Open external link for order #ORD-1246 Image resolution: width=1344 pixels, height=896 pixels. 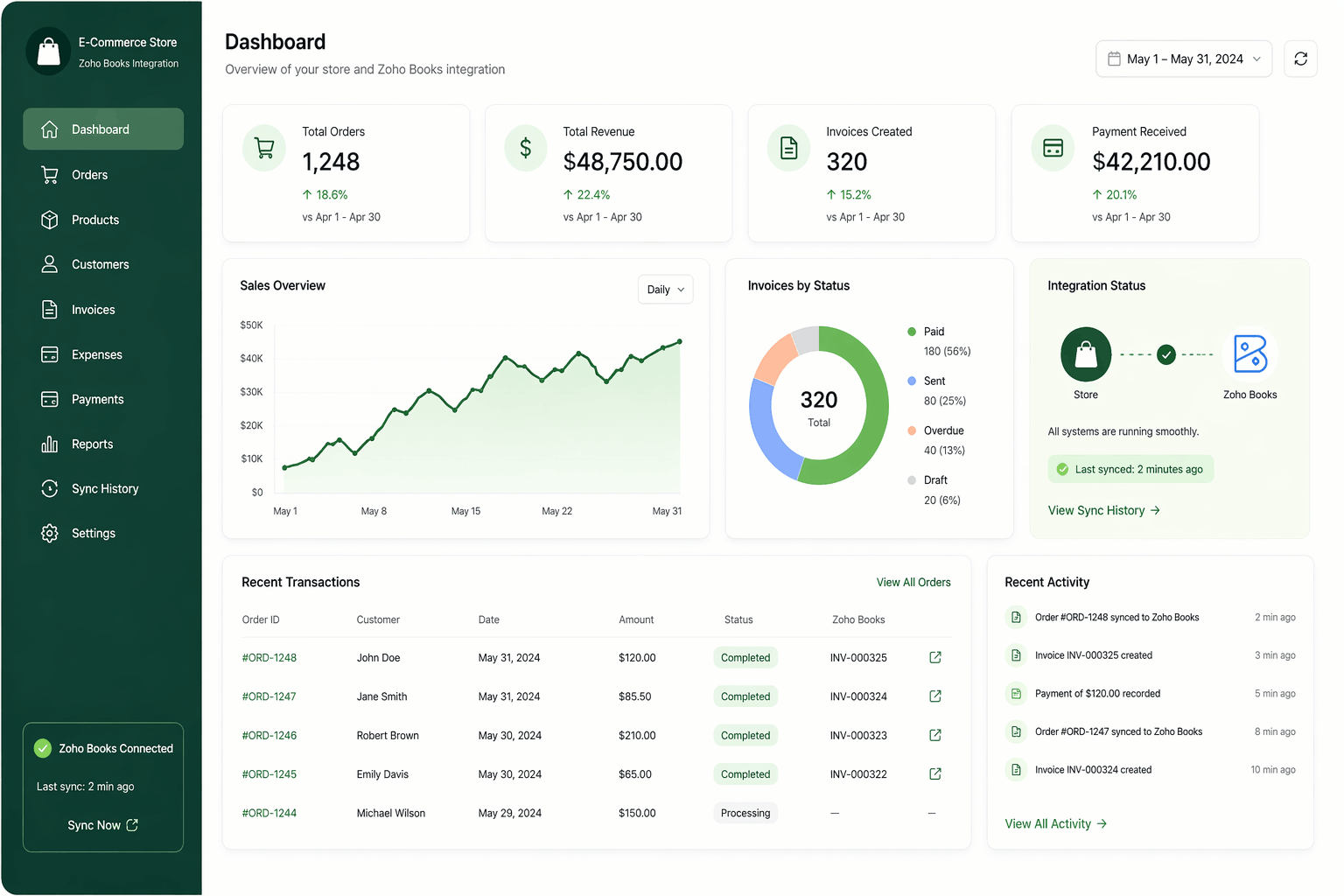(x=935, y=735)
